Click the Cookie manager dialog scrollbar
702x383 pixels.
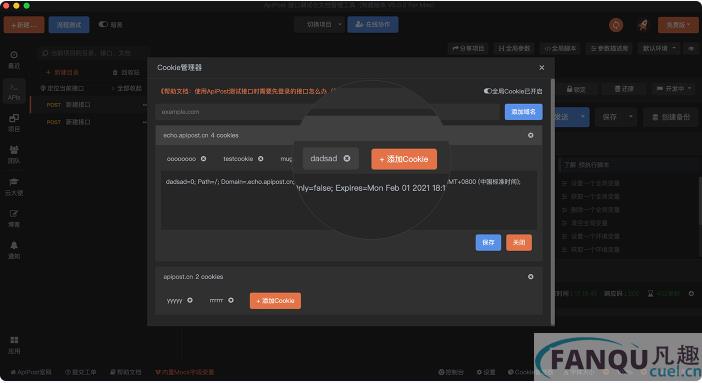click(x=552, y=202)
